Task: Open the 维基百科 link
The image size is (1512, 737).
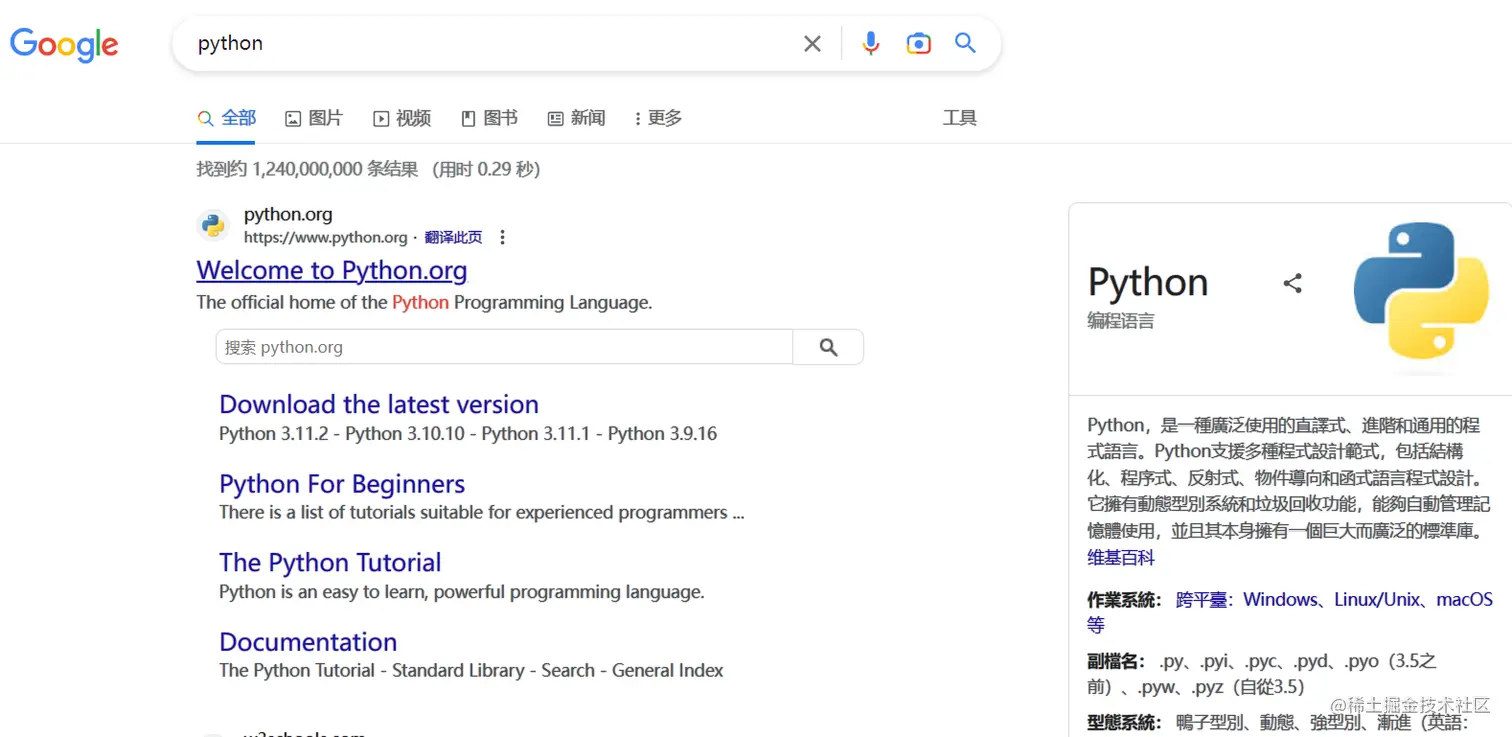Action: click(1121, 557)
